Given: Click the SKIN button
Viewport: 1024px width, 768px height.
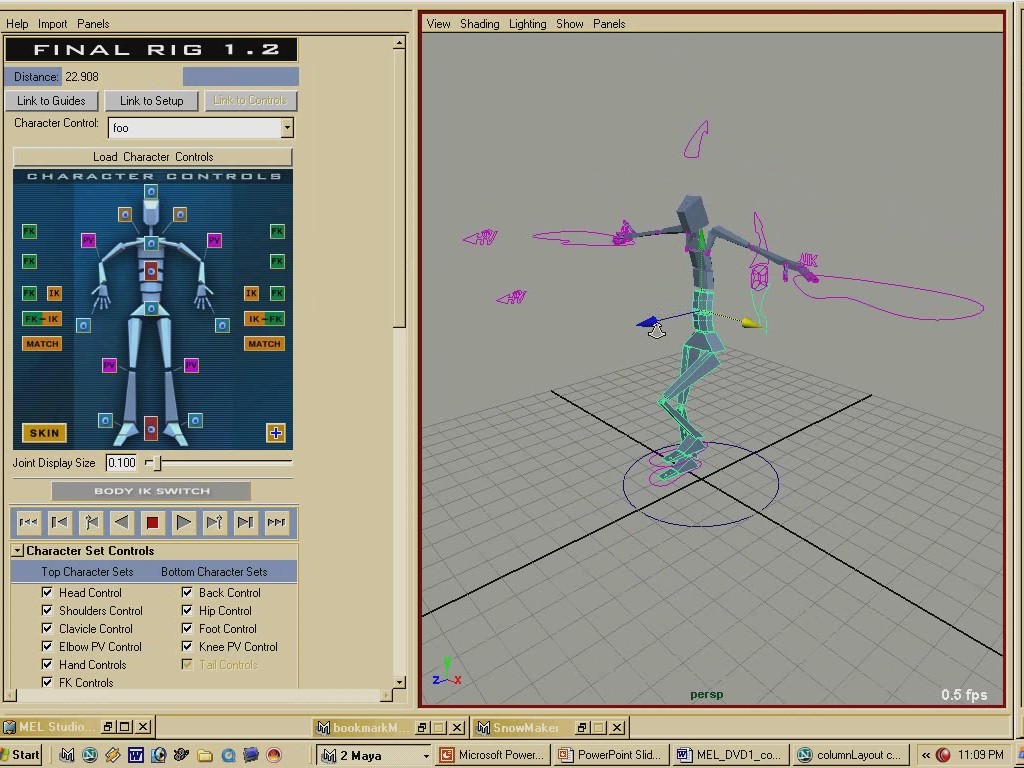Looking at the screenshot, I should click(44, 433).
